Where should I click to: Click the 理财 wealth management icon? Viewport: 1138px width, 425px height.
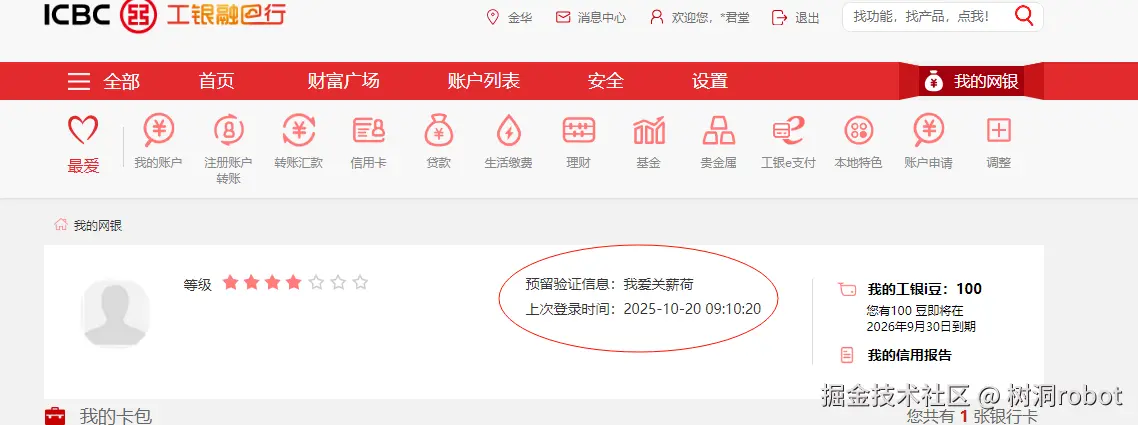point(578,131)
